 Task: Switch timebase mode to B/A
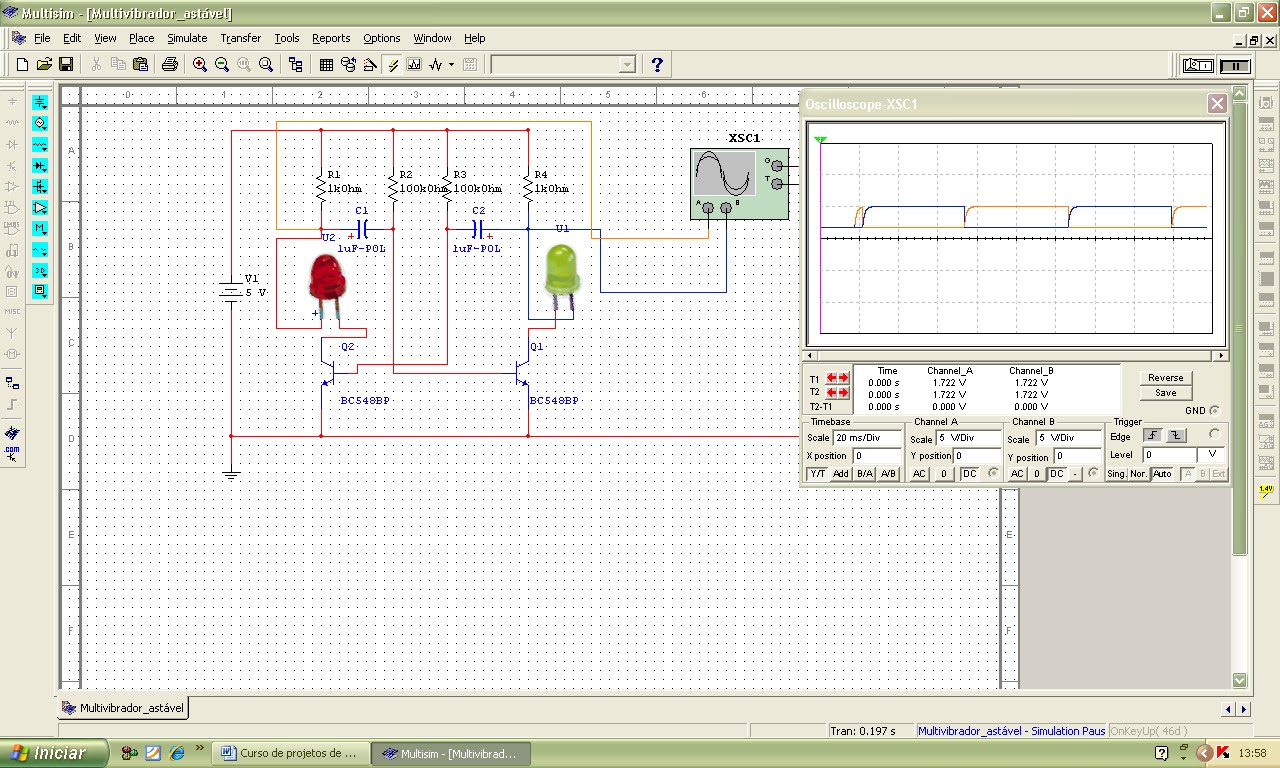coord(864,474)
